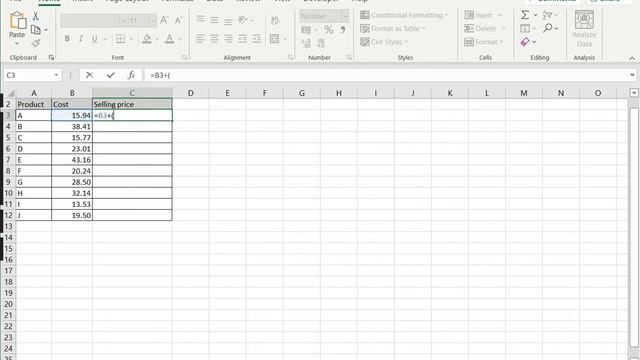Open Conditional Formatting menu
Screen dimensions: 640x360
[404, 15]
